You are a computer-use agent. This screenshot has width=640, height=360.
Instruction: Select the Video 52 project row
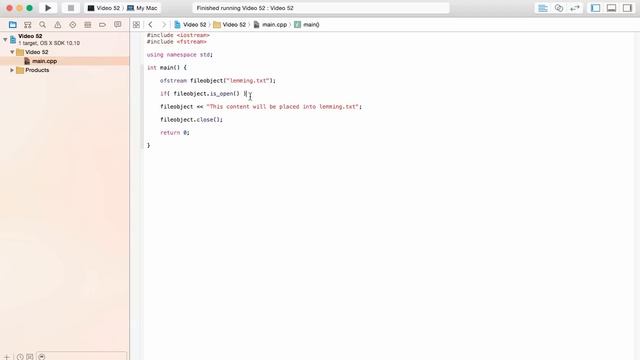click(x=64, y=39)
